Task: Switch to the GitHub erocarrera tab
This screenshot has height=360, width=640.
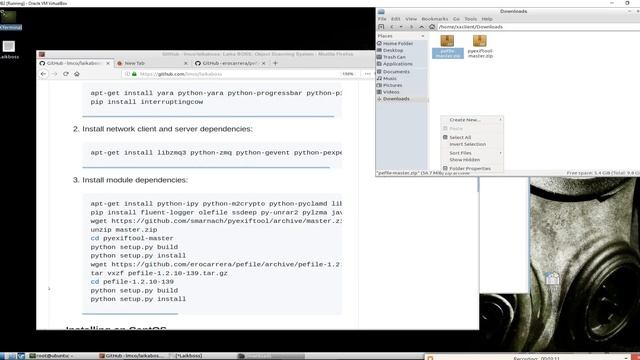Action: pos(231,63)
